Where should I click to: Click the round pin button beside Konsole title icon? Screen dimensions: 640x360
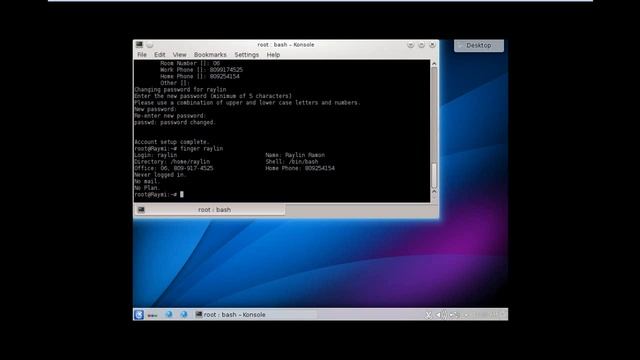pyautogui.click(x=150, y=44)
